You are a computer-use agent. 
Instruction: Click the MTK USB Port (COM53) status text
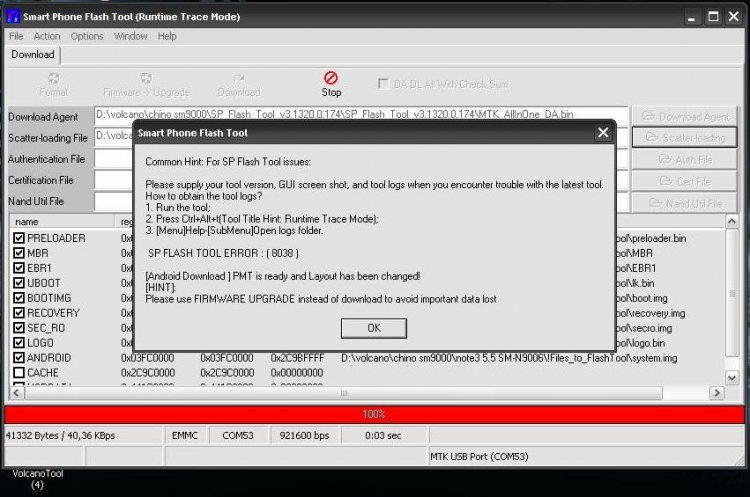click(479, 456)
